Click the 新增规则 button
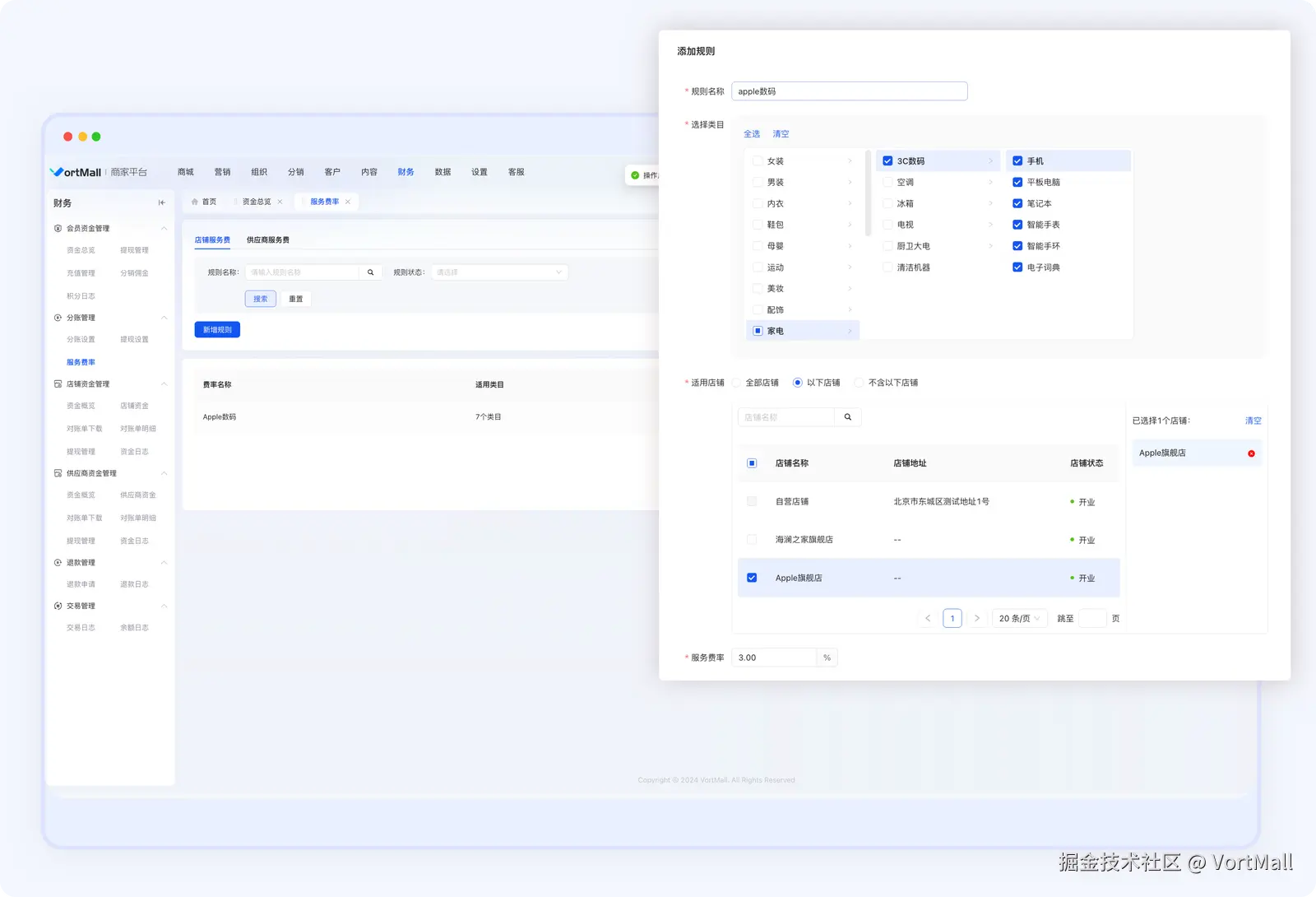Screen dimensions: 1316x897 [217, 329]
